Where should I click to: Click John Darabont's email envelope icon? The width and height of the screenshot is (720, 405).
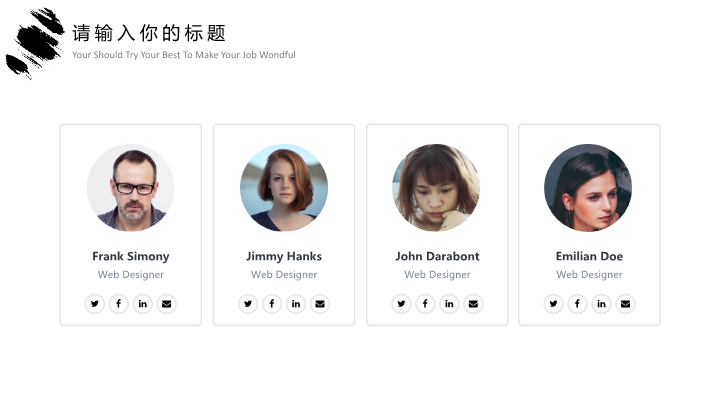[473, 304]
